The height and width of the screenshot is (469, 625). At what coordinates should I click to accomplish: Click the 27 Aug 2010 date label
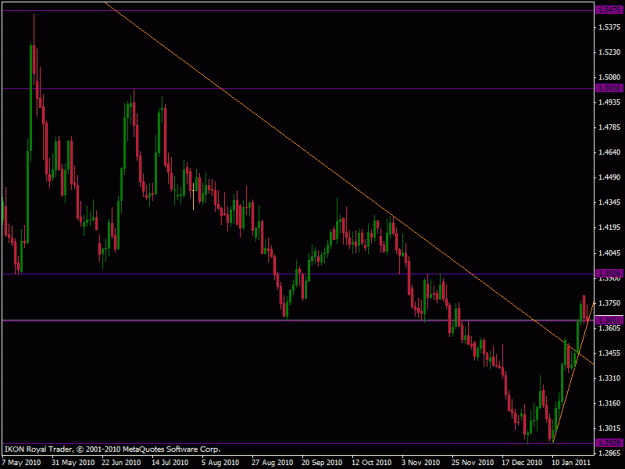(x=272, y=463)
